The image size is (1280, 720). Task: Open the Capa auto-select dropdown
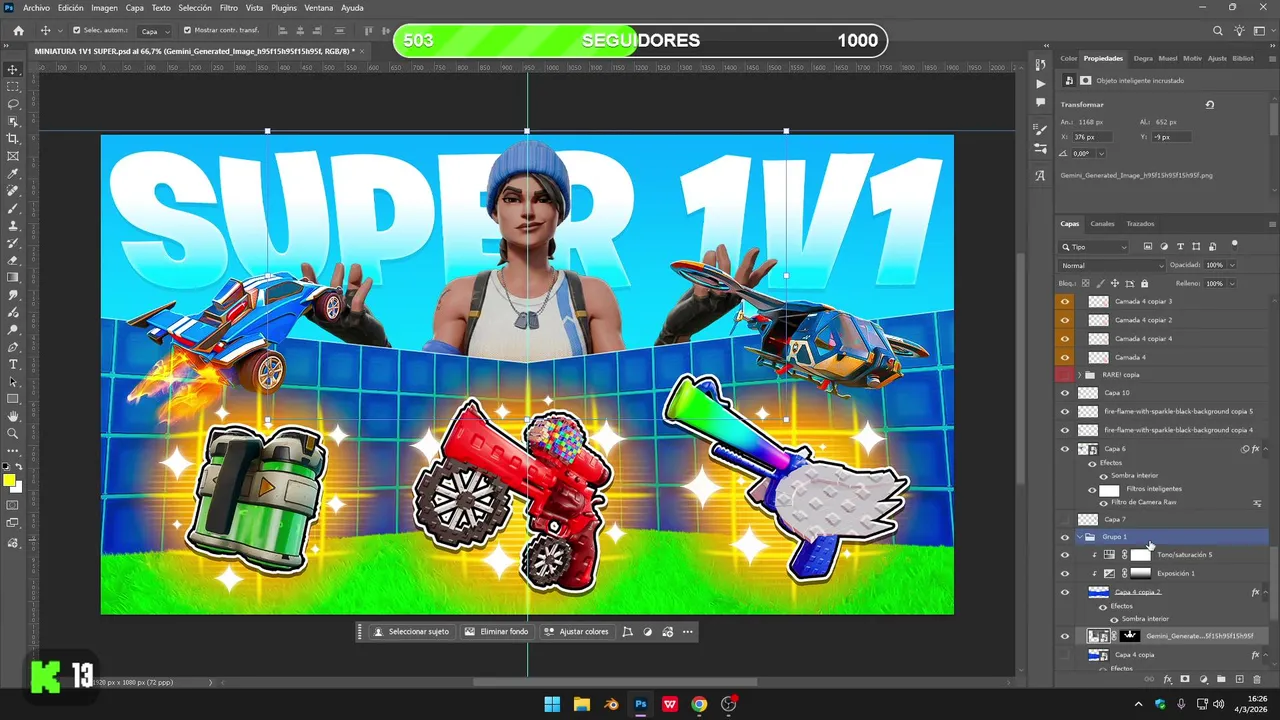point(152,31)
